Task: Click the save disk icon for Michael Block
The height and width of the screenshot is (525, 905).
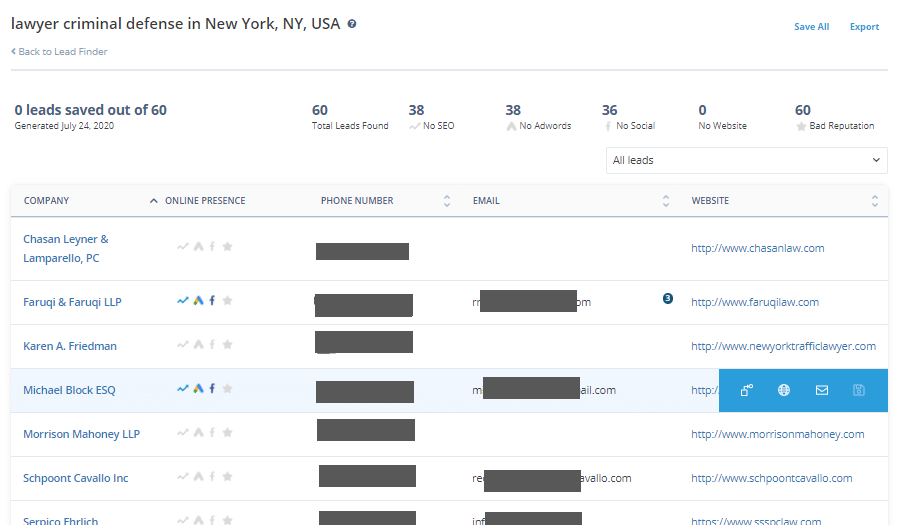Action: (859, 390)
